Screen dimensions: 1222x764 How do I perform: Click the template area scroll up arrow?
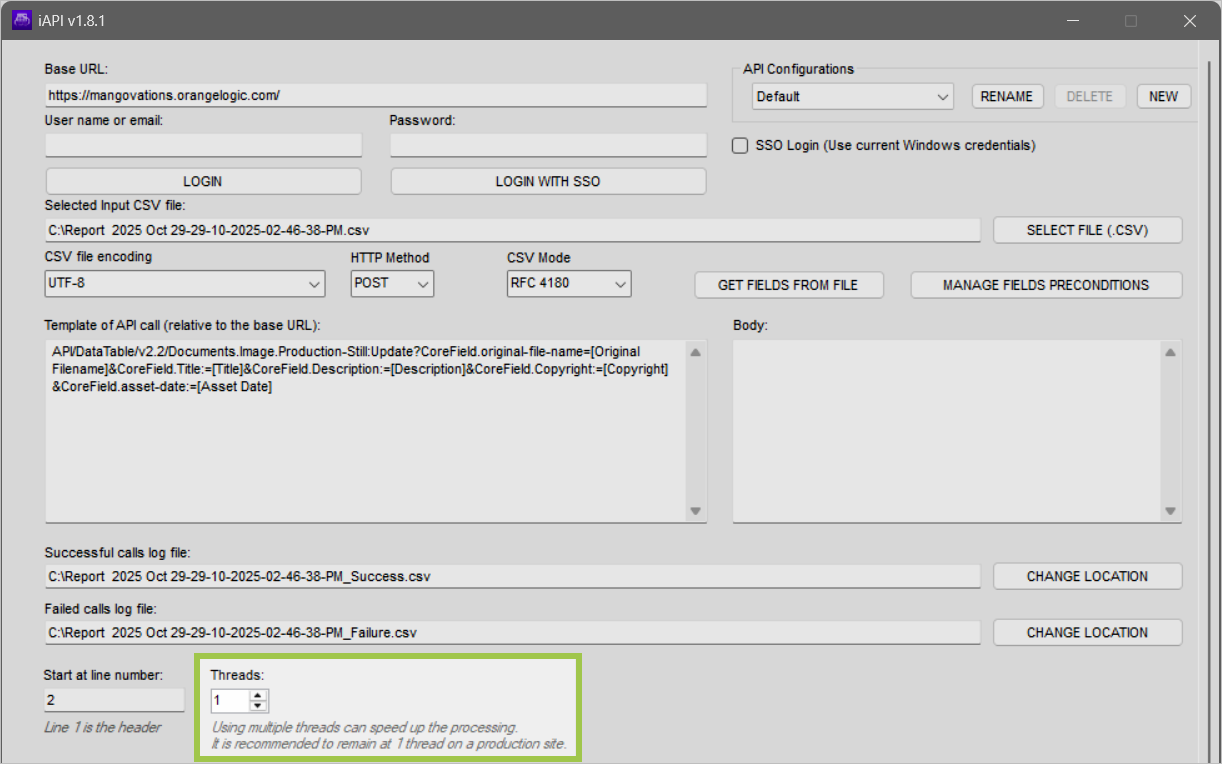696,352
